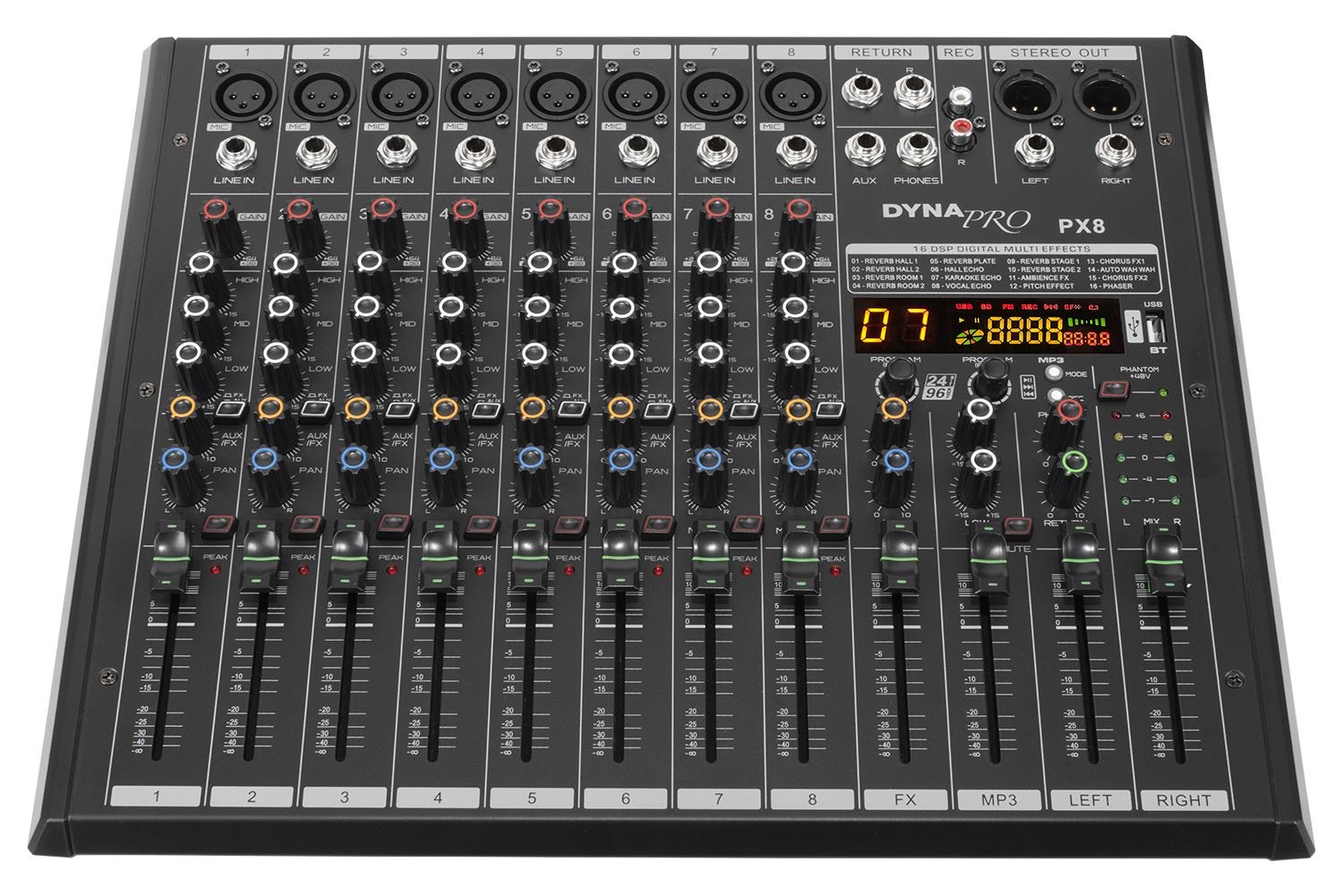Click the RETURN L jack
1343x896 pixels.
tap(861, 90)
